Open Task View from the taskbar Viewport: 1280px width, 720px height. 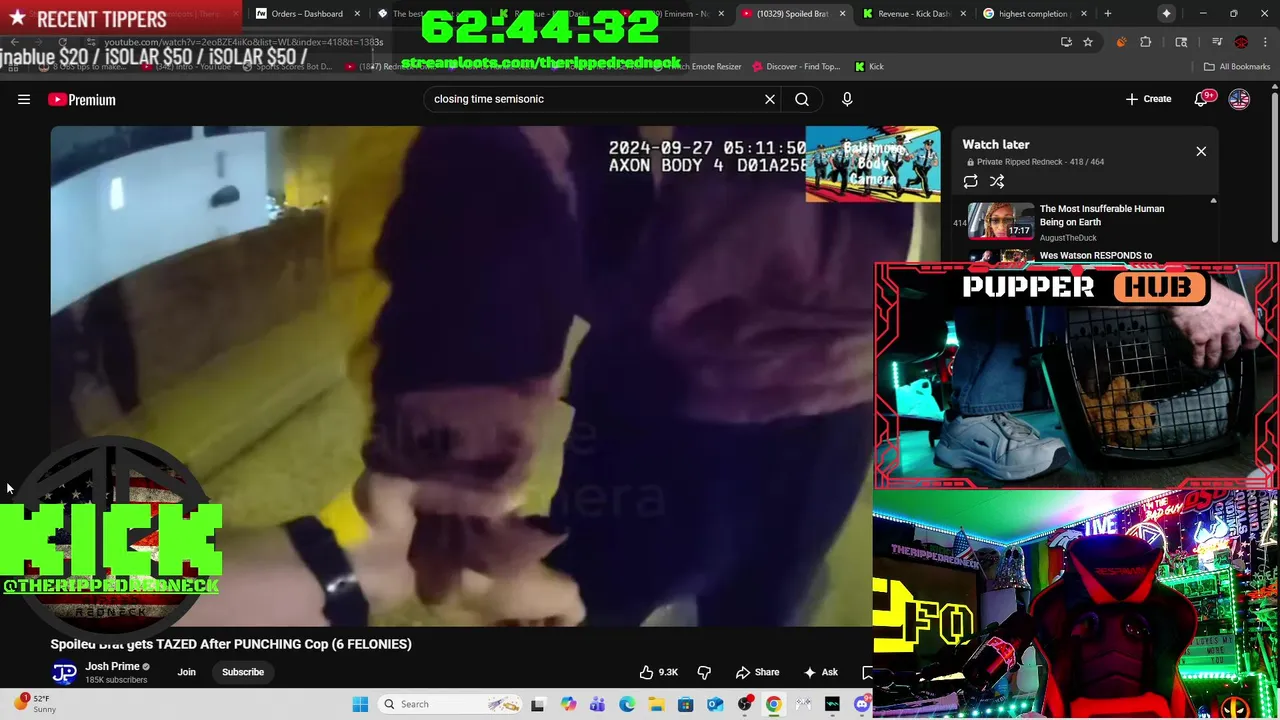(x=538, y=704)
